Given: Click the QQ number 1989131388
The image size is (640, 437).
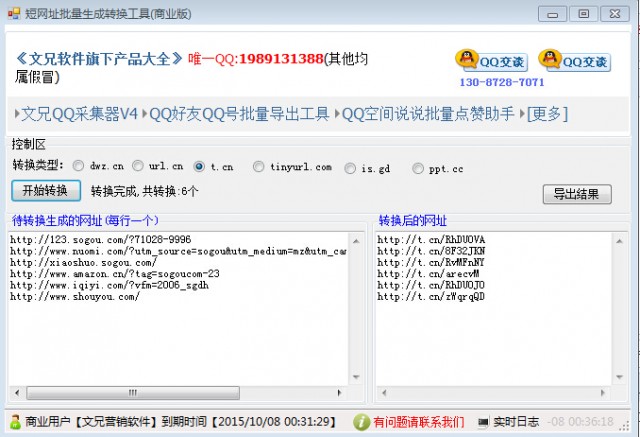Looking at the screenshot, I should coord(281,59).
